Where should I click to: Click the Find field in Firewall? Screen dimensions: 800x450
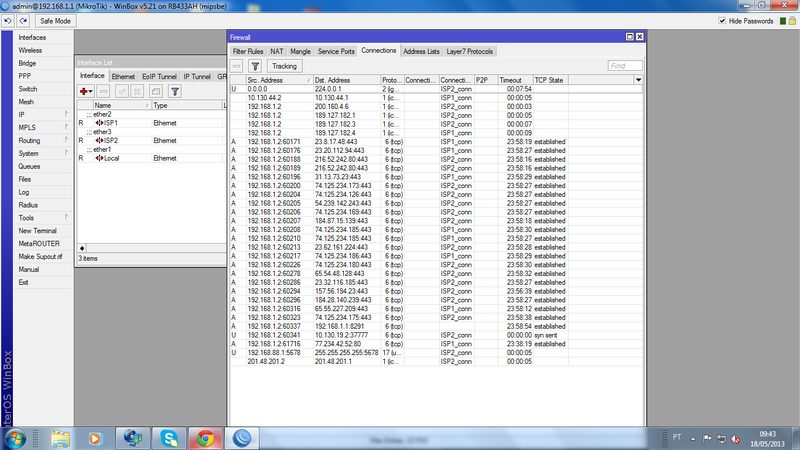(x=625, y=66)
